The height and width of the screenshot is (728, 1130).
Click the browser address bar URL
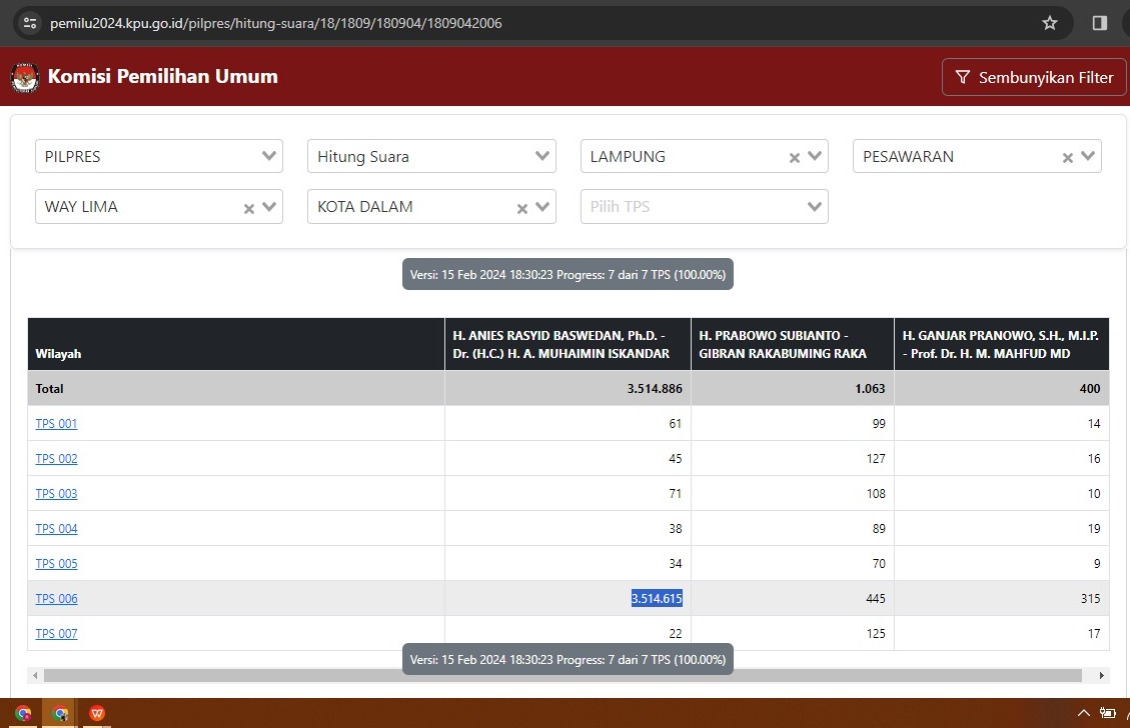(276, 23)
